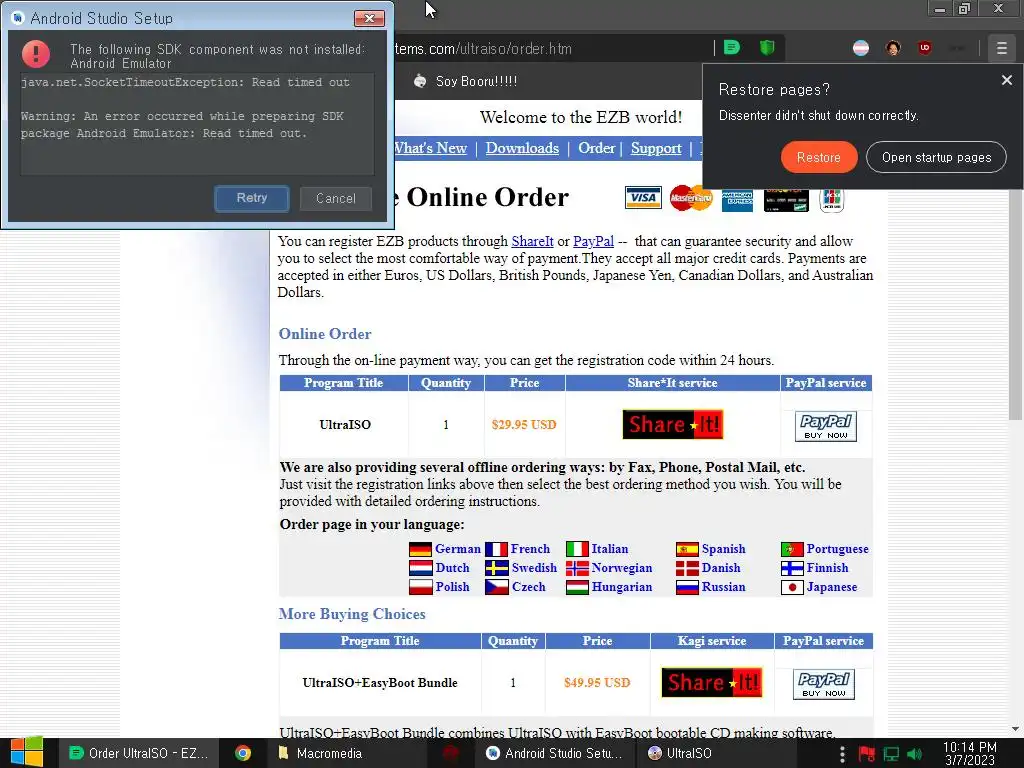Screen dimensions: 1024x768
Task: Click Share-It button for UltraISO+EasyBoot Bundle
Action: pos(712,682)
